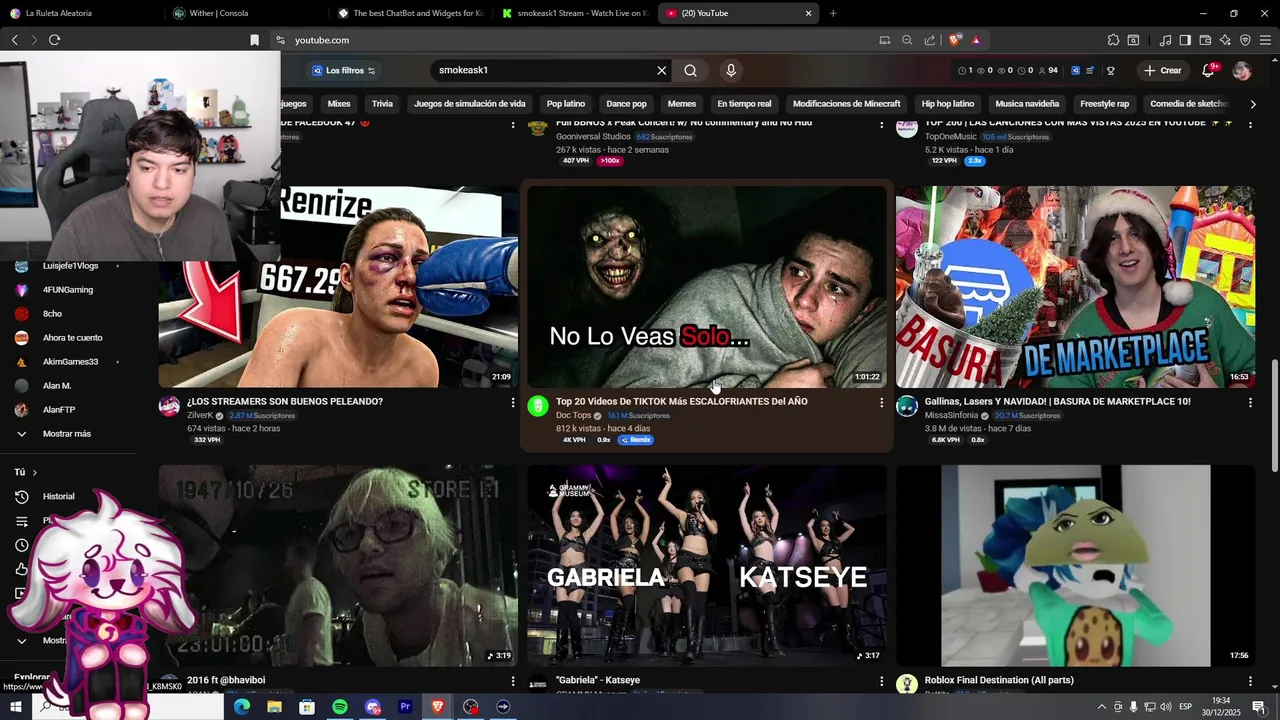Clear the search box with the X
1280x720 pixels.
click(661, 70)
